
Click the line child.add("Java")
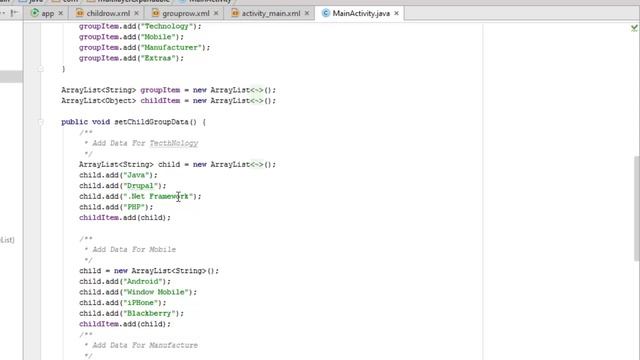tap(118, 175)
